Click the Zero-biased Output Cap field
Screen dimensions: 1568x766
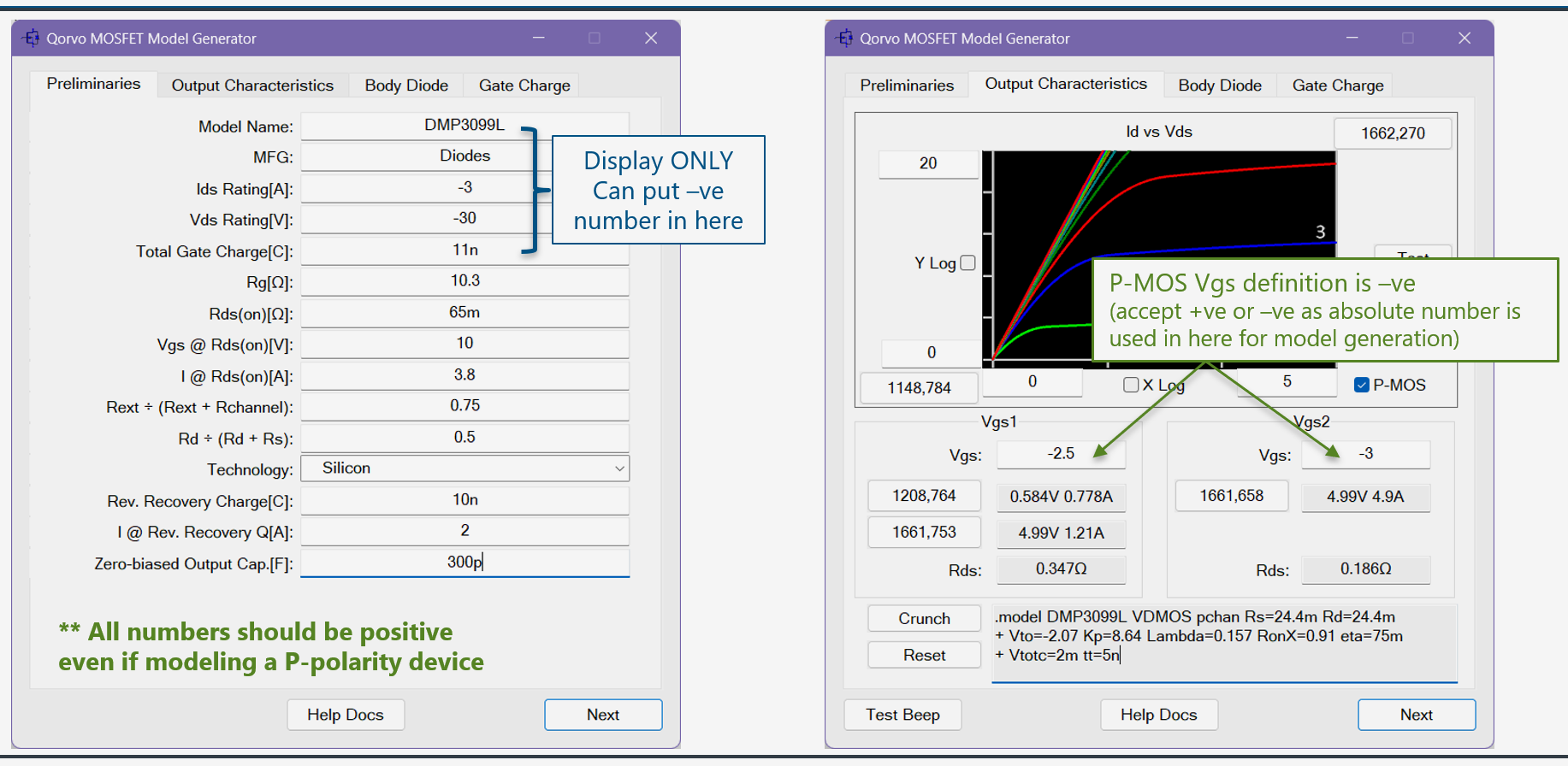(464, 563)
